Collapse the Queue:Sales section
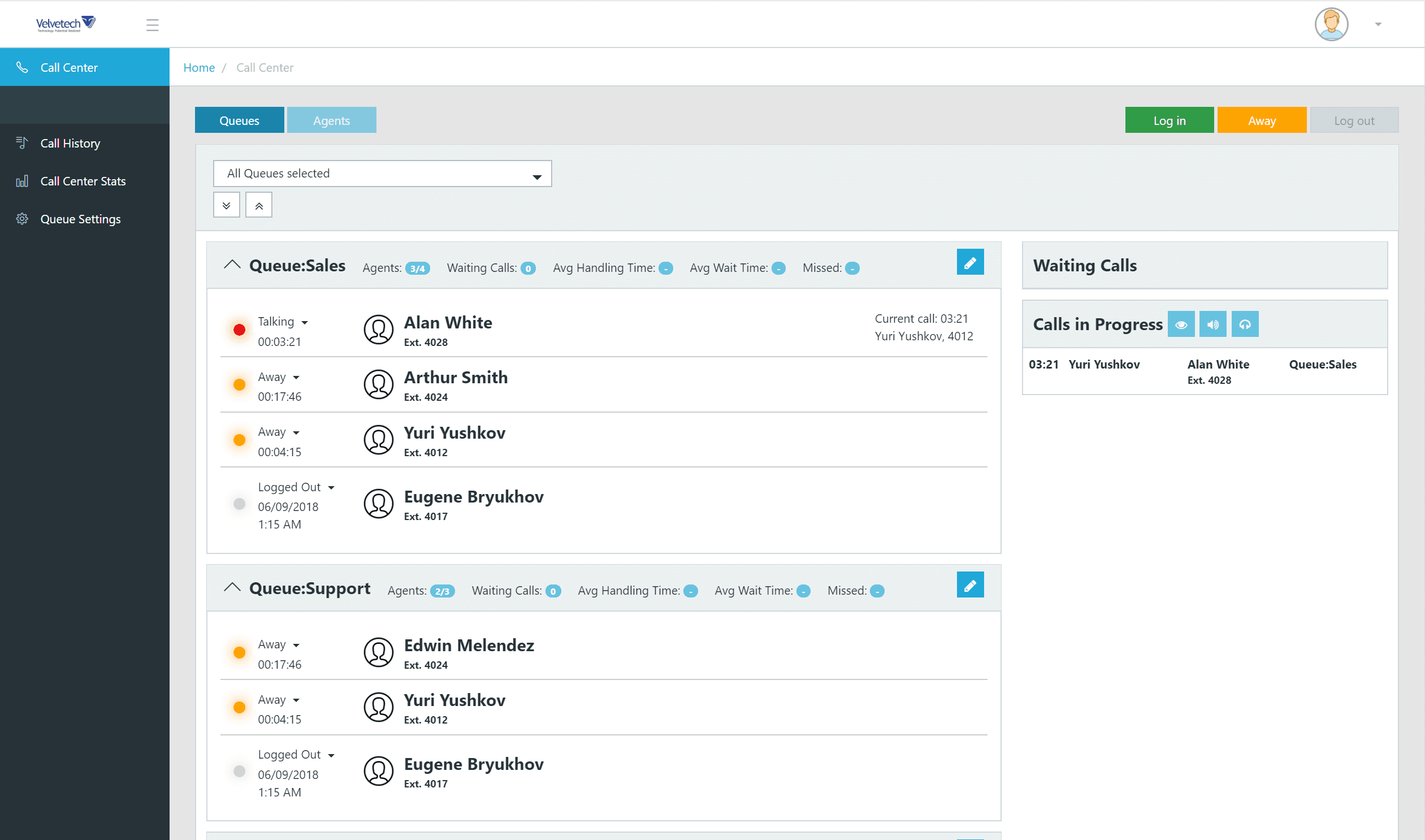Viewport: 1425px width, 840px height. [x=232, y=264]
